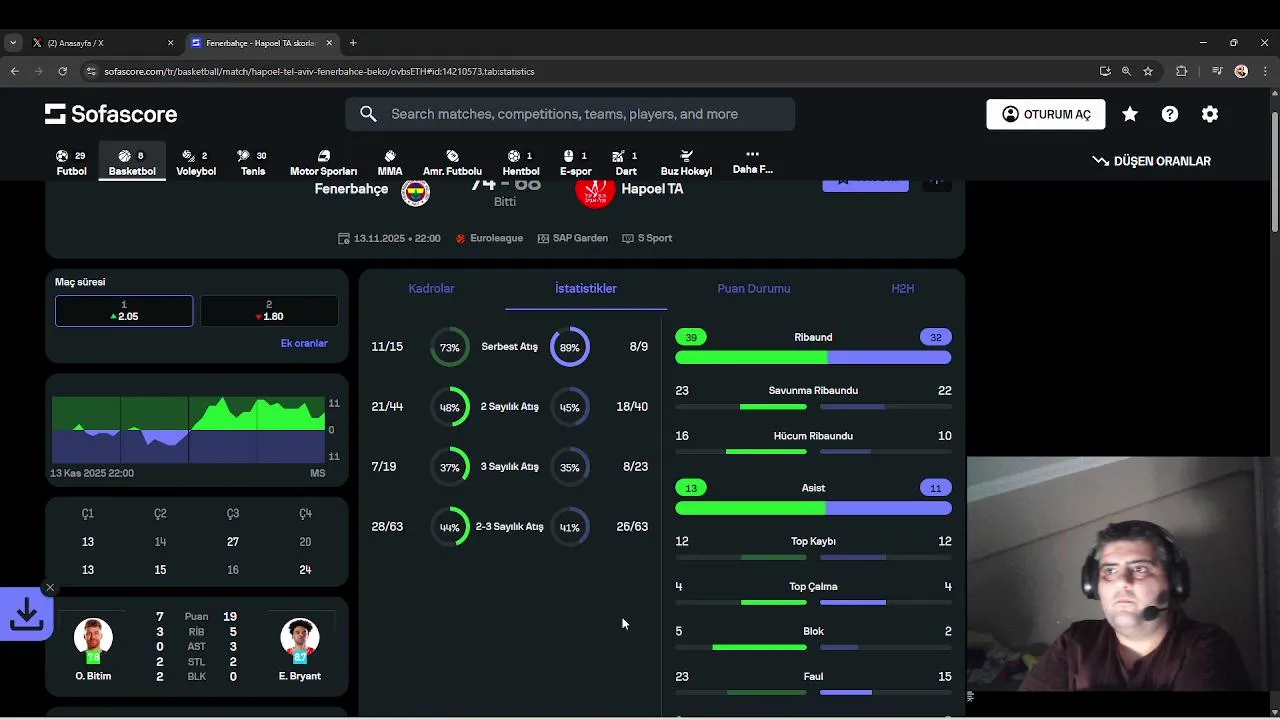
Task: Close the download widget with X
Action: [x=50, y=588]
